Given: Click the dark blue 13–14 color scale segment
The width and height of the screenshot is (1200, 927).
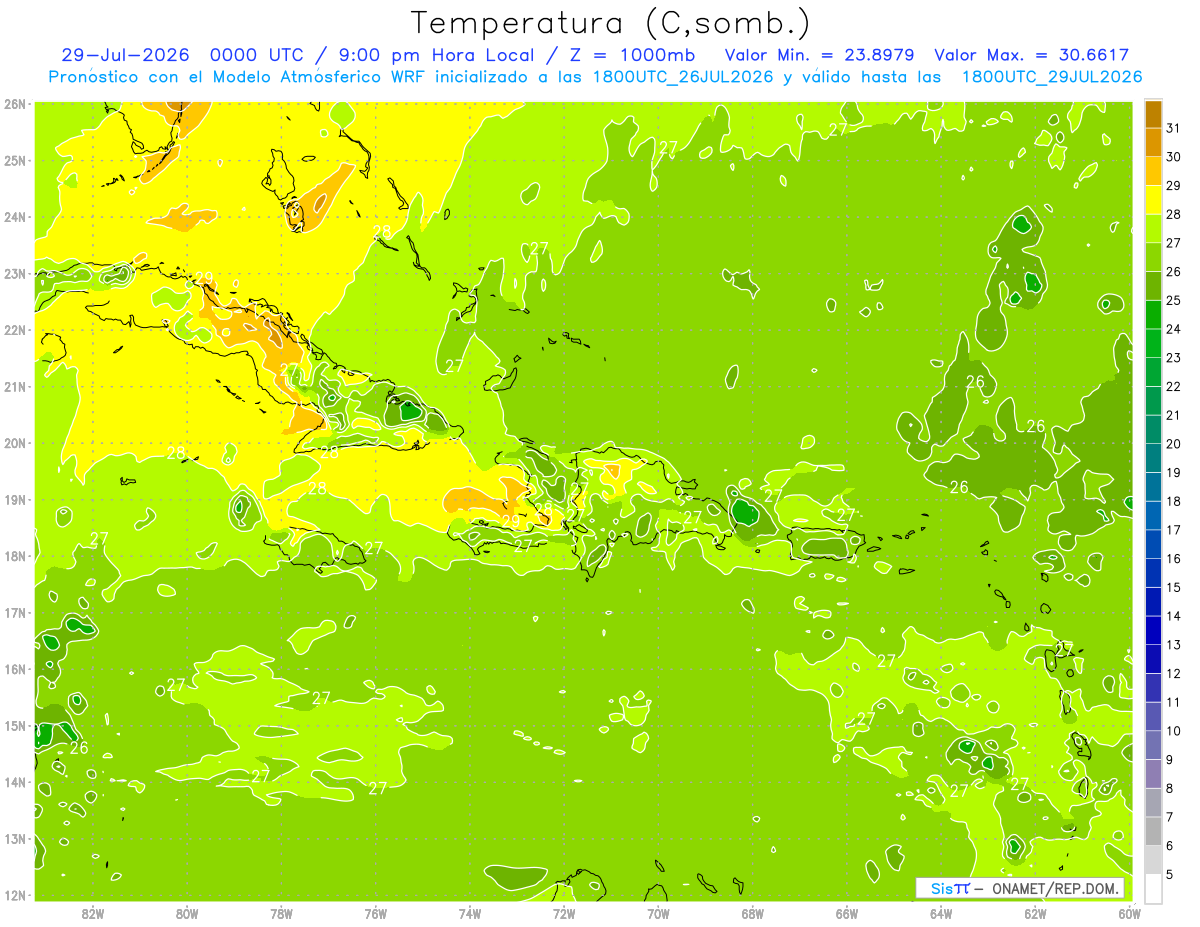Looking at the screenshot, I should click(1153, 631).
